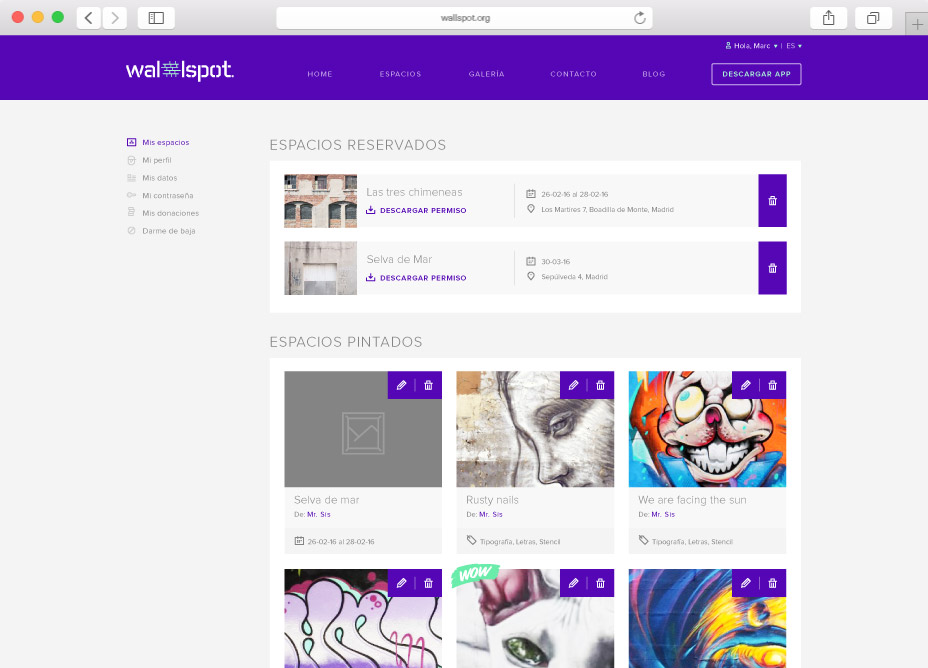Open the Las tres chimeneas thumbnail

320,201
